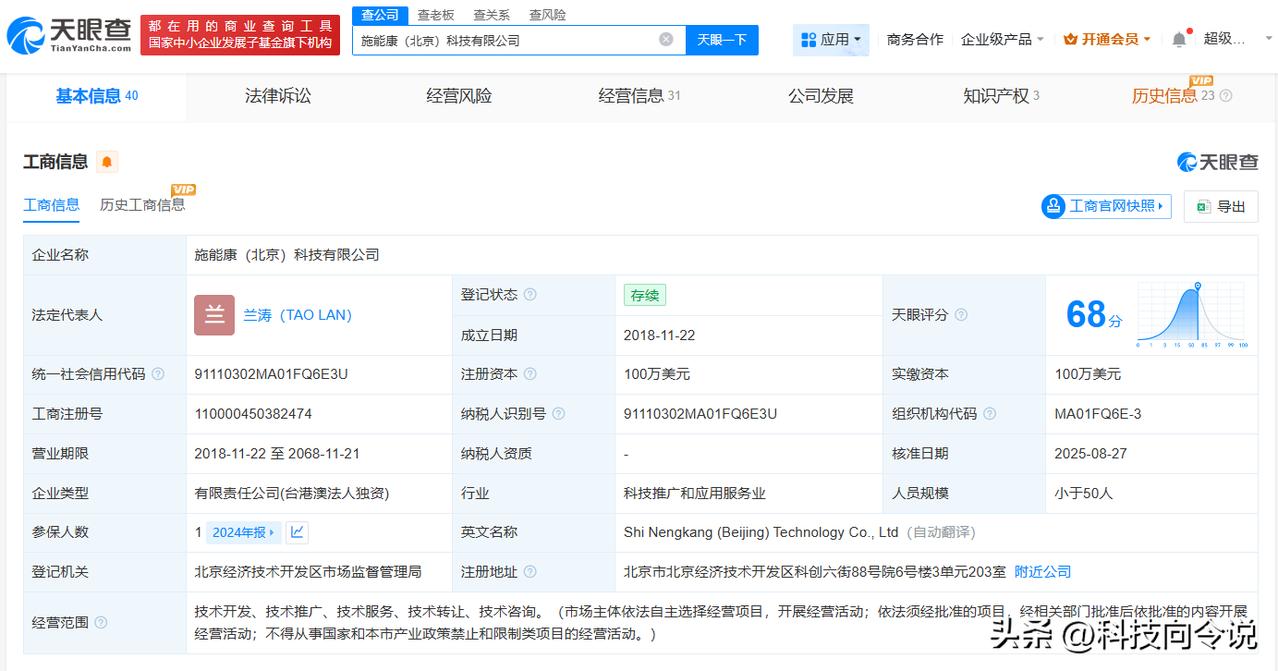1278x671 pixels.
Task: Select the 工商信息 sub-tab
Action: click(x=51, y=205)
